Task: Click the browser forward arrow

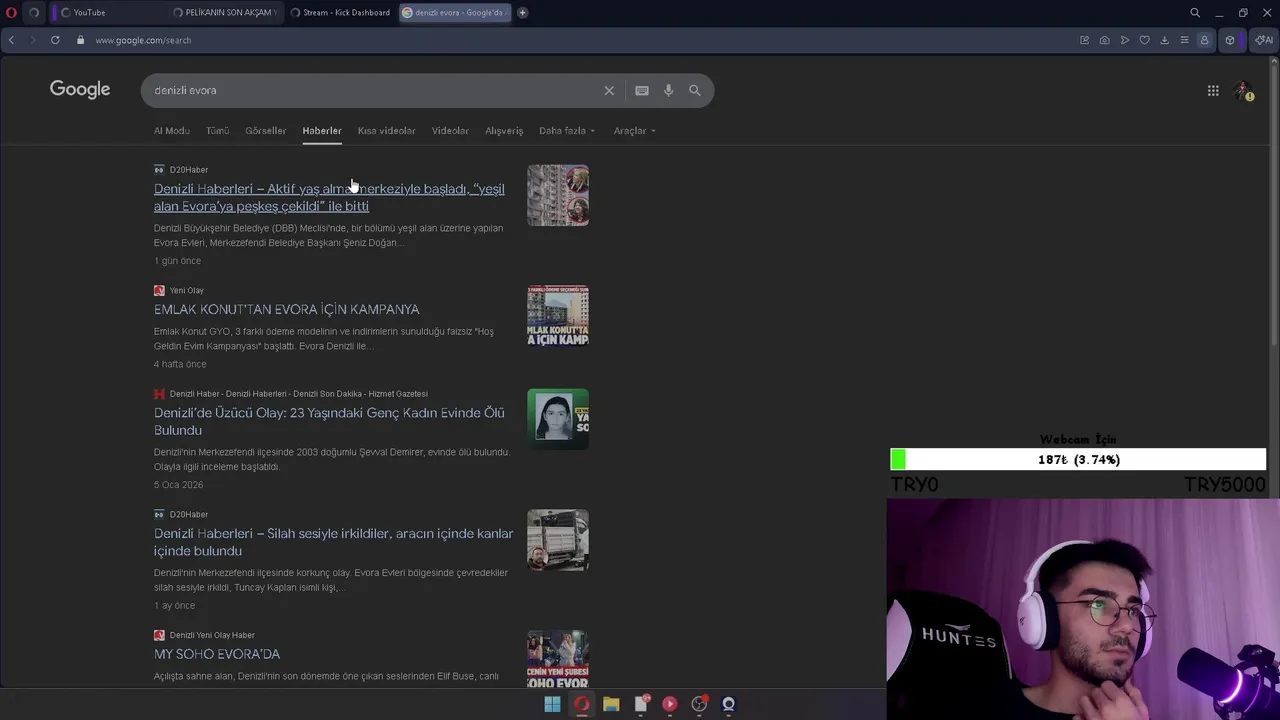Action: coord(32,40)
